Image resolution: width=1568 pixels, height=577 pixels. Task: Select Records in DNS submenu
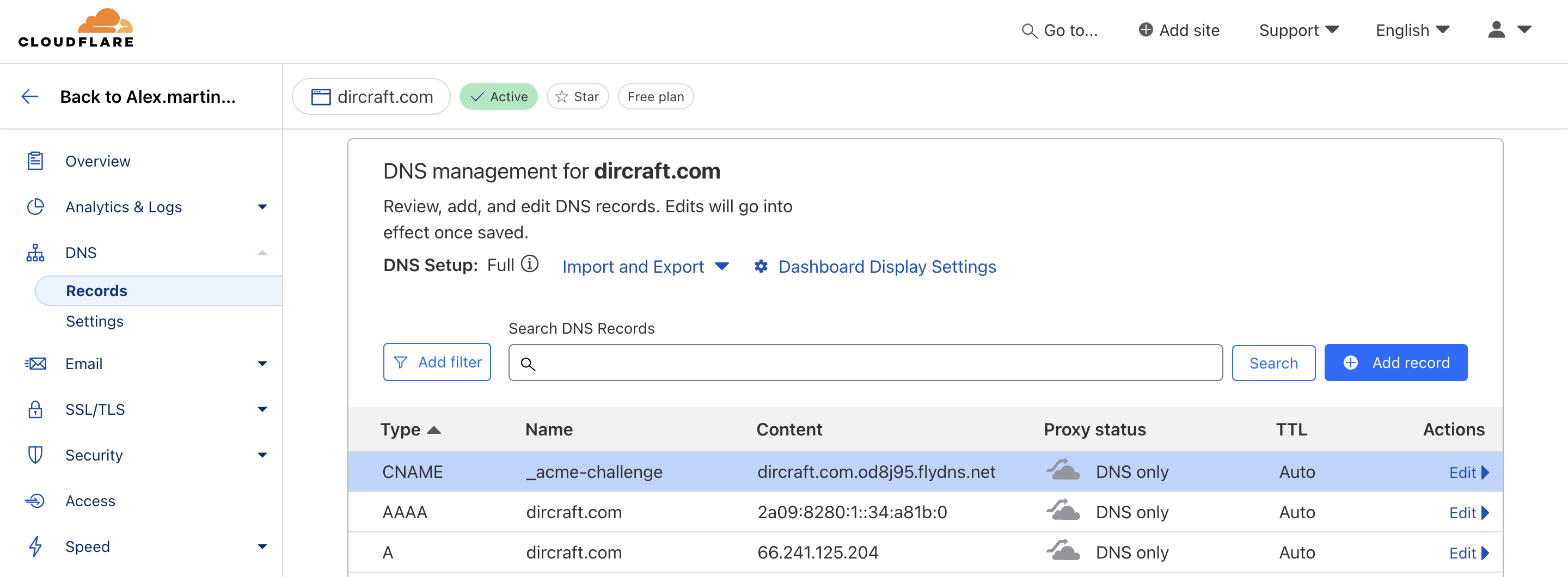[158, 290]
